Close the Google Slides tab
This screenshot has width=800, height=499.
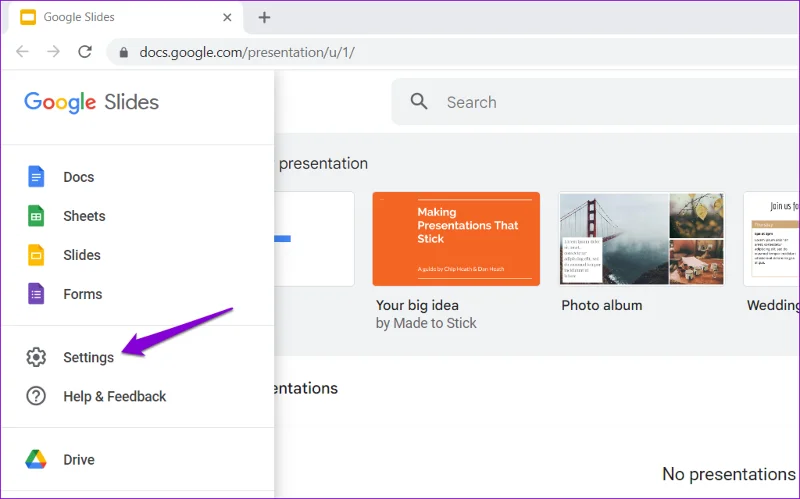coord(227,17)
